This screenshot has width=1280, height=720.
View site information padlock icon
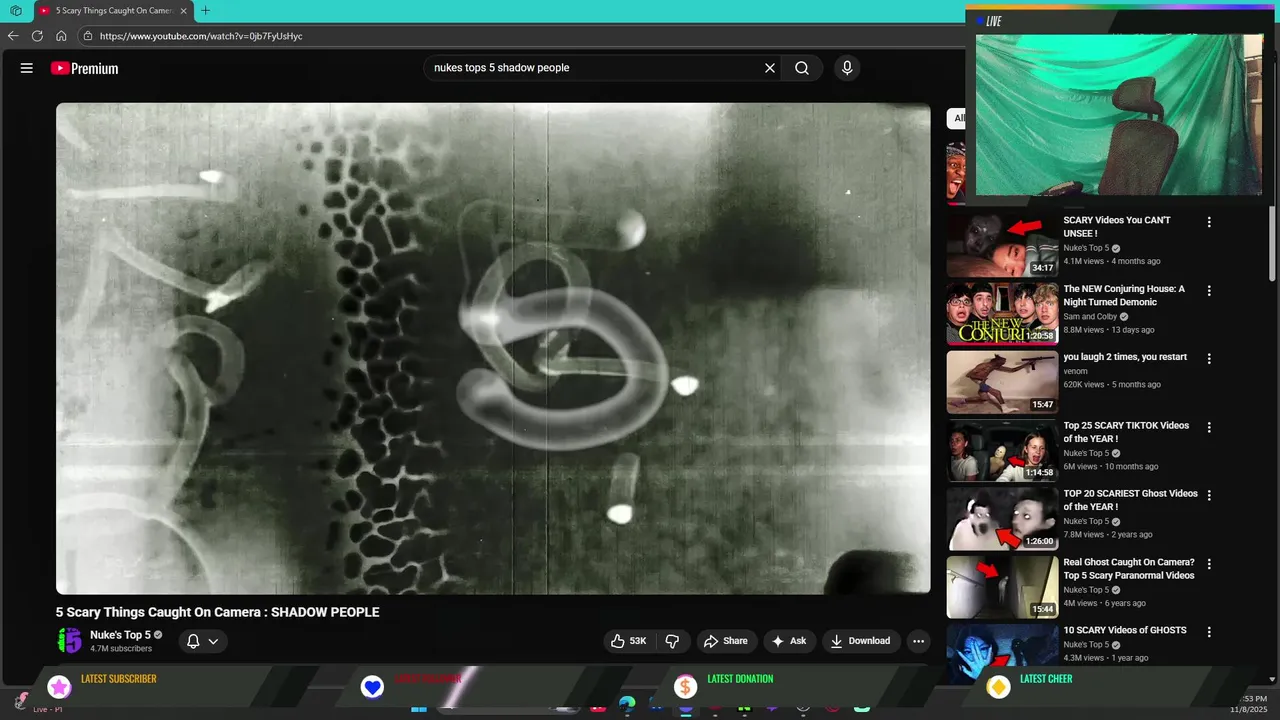click(88, 36)
